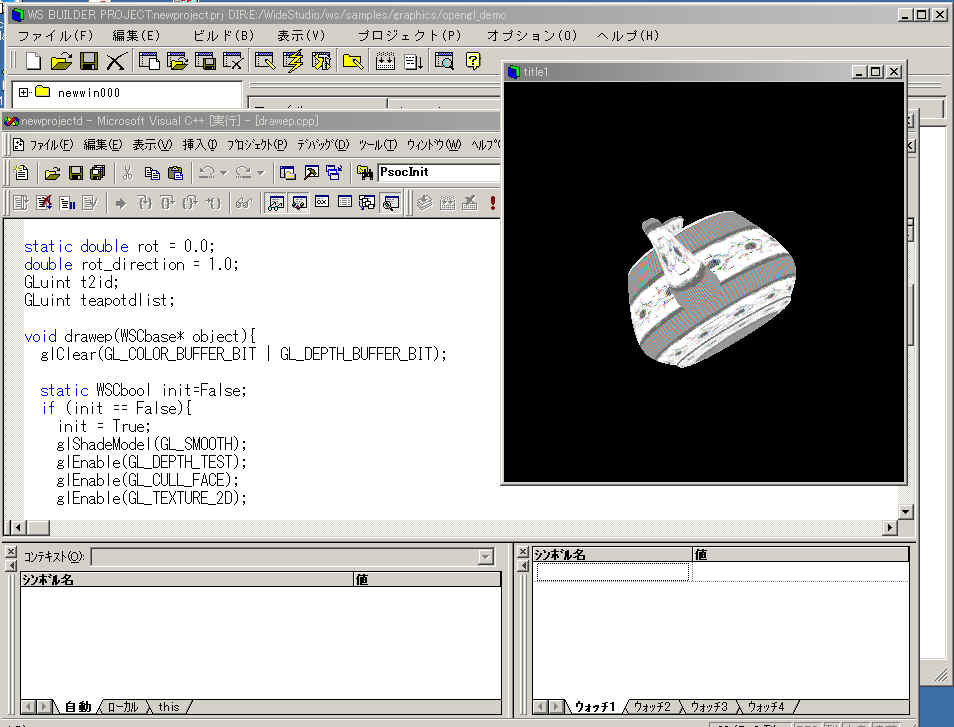954x727 pixels.
Task: Click the new project icon in WS Builder
Action: 33,62
